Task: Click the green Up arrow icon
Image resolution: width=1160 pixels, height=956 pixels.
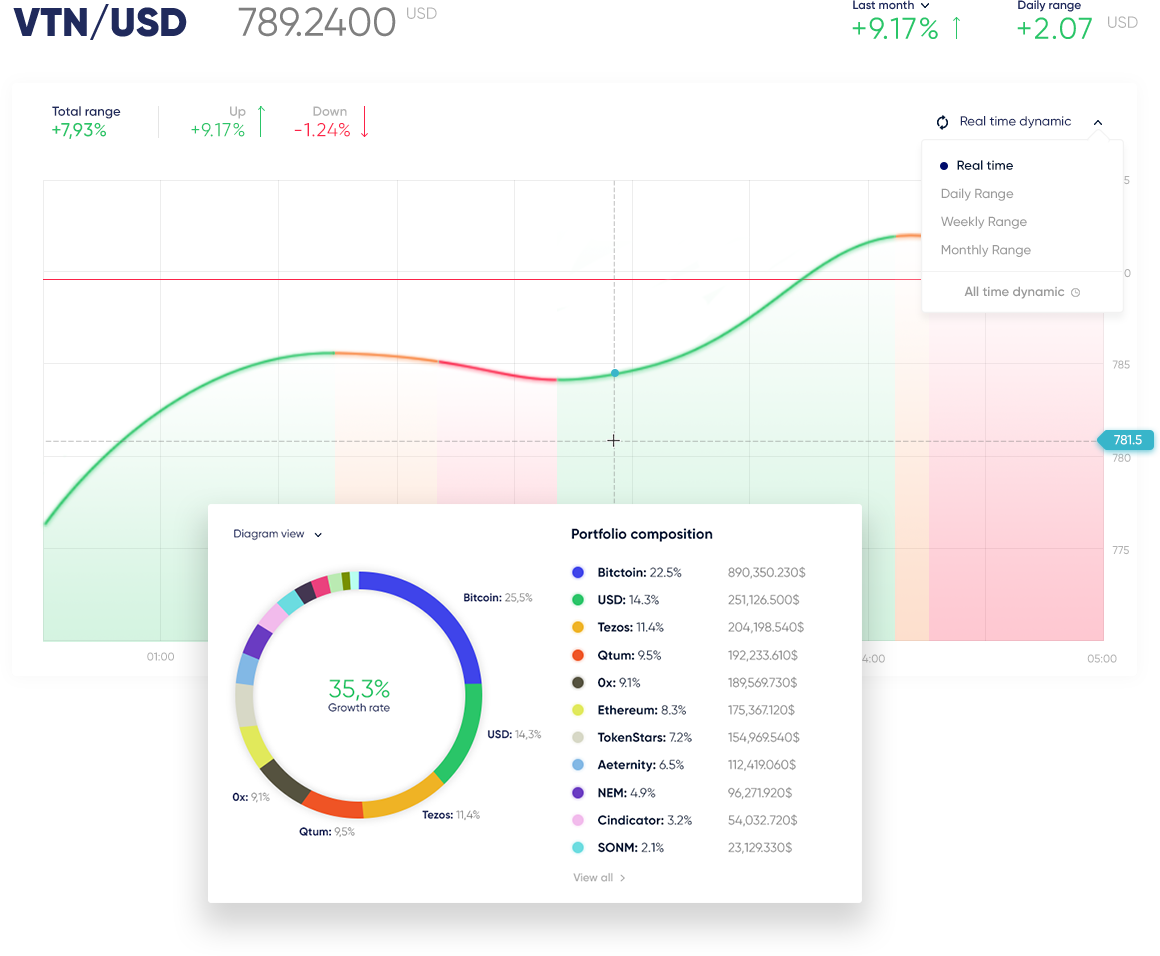Action: coord(261,121)
